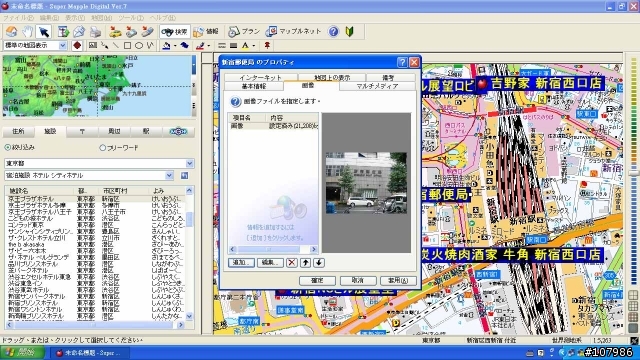This screenshot has height=360, width=640.
Task: Open the 検索 search toolbar button
Action: point(175,31)
